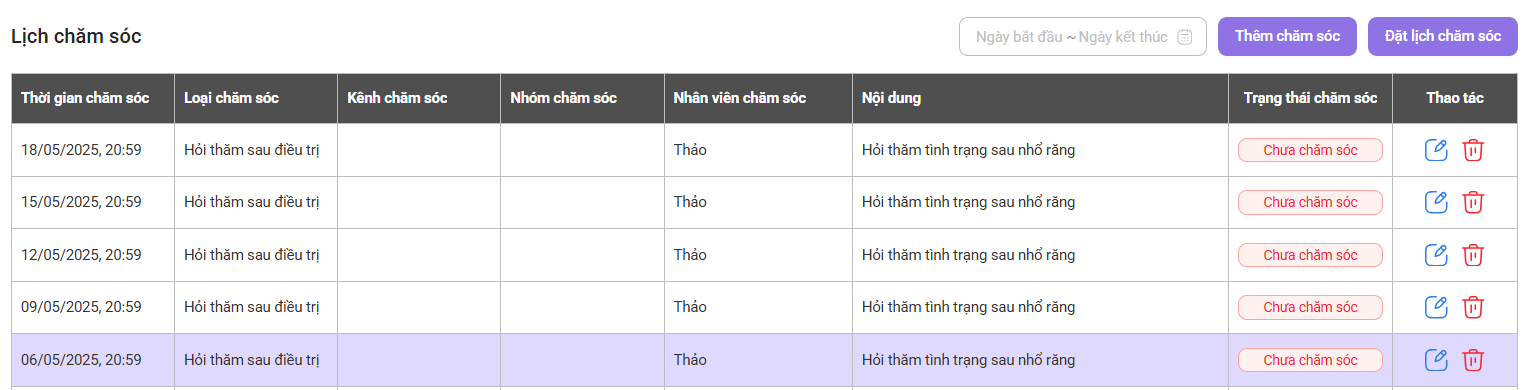The width and height of the screenshot is (1530, 390).
Task: Click Chưa chăm sóc status on 12/05/2025 row
Action: click(1310, 255)
